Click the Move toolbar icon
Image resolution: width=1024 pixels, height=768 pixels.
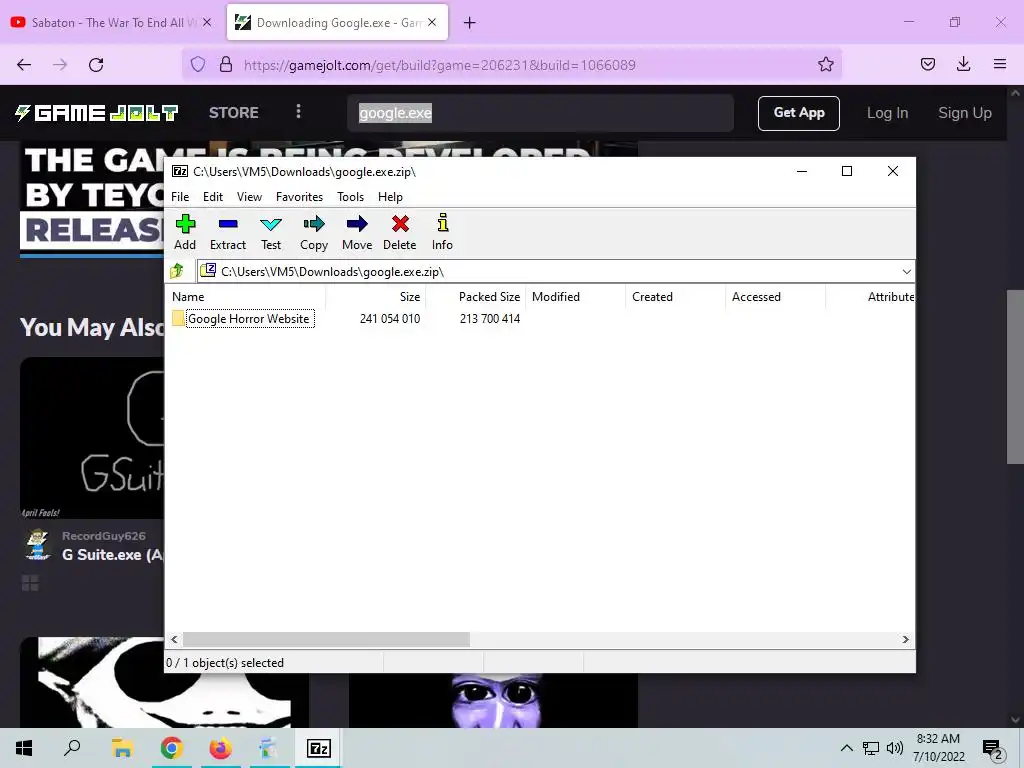[357, 232]
